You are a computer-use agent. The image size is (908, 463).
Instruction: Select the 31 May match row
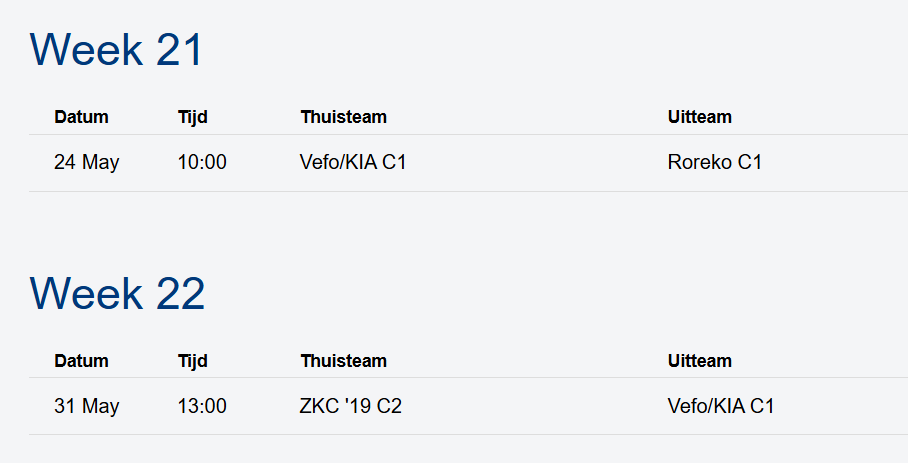tap(468, 406)
